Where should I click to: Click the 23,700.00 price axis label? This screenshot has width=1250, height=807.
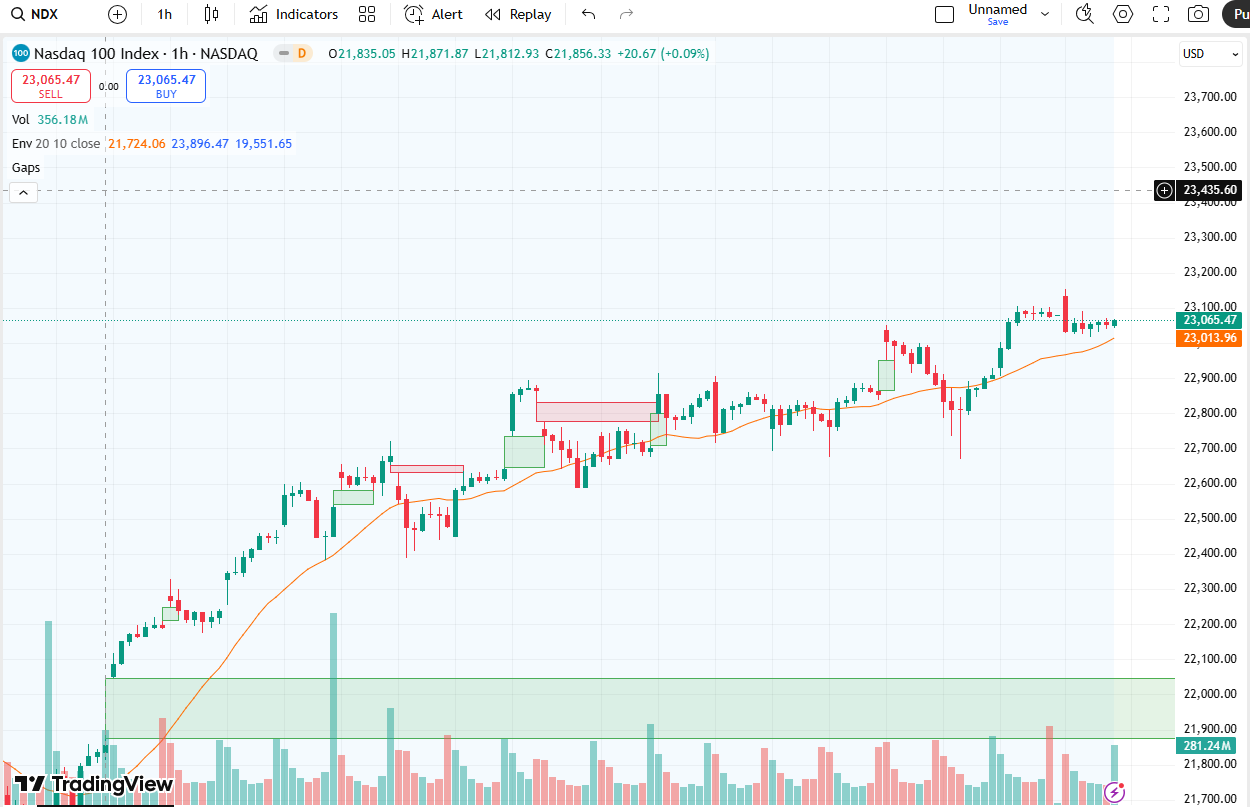point(1210,96)
